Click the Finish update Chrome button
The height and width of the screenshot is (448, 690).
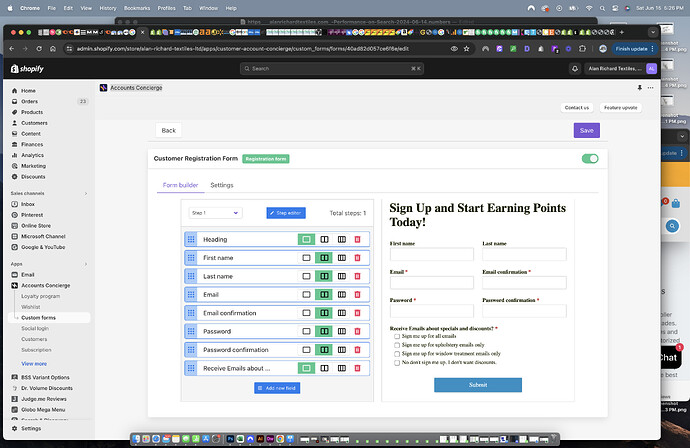click(x=634, y=49)
